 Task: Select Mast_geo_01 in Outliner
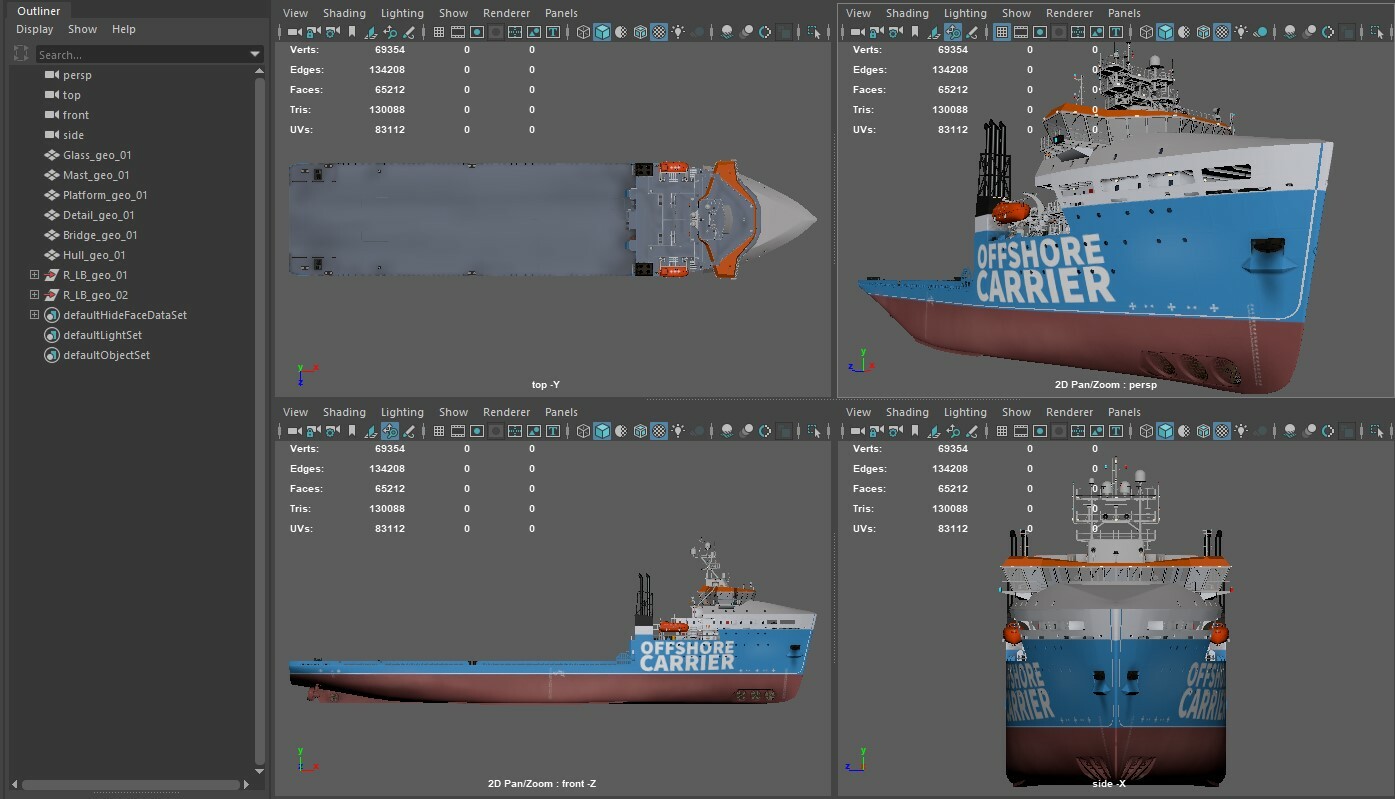click(96, 175)
